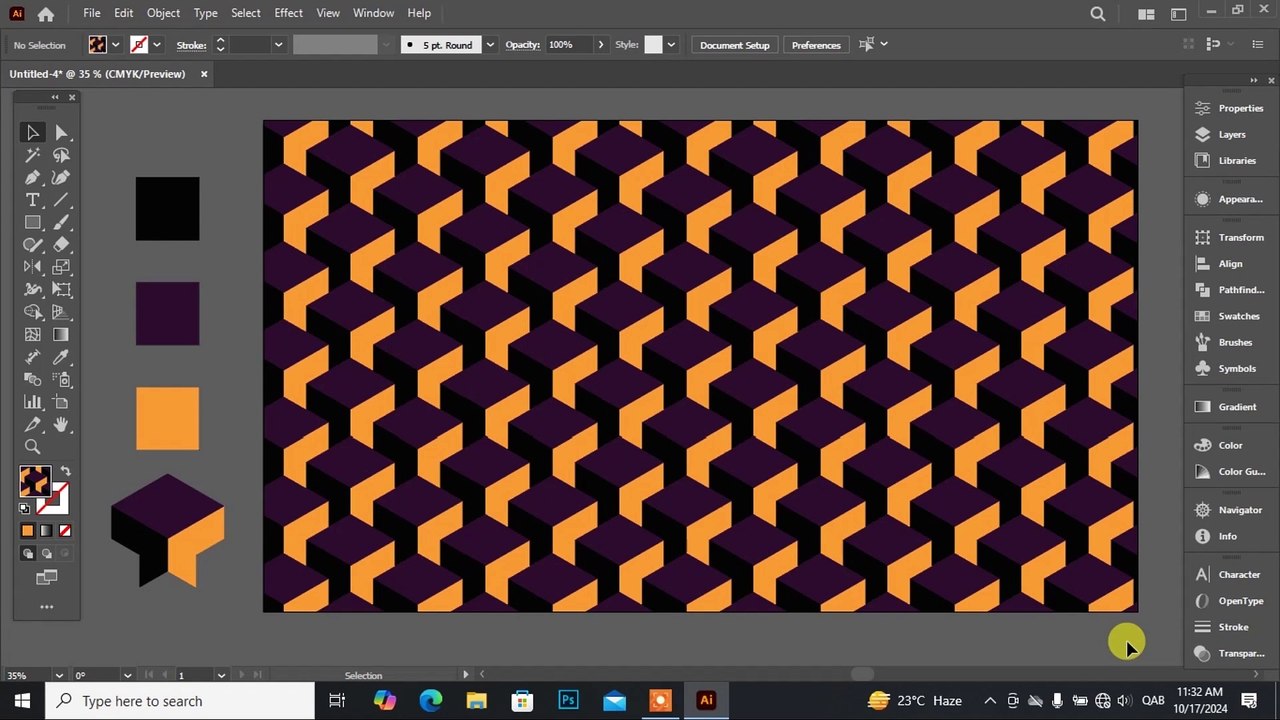This screenshot has width=1280, height=720.
Task: Open the fill color dropdown
Action: 115,45
